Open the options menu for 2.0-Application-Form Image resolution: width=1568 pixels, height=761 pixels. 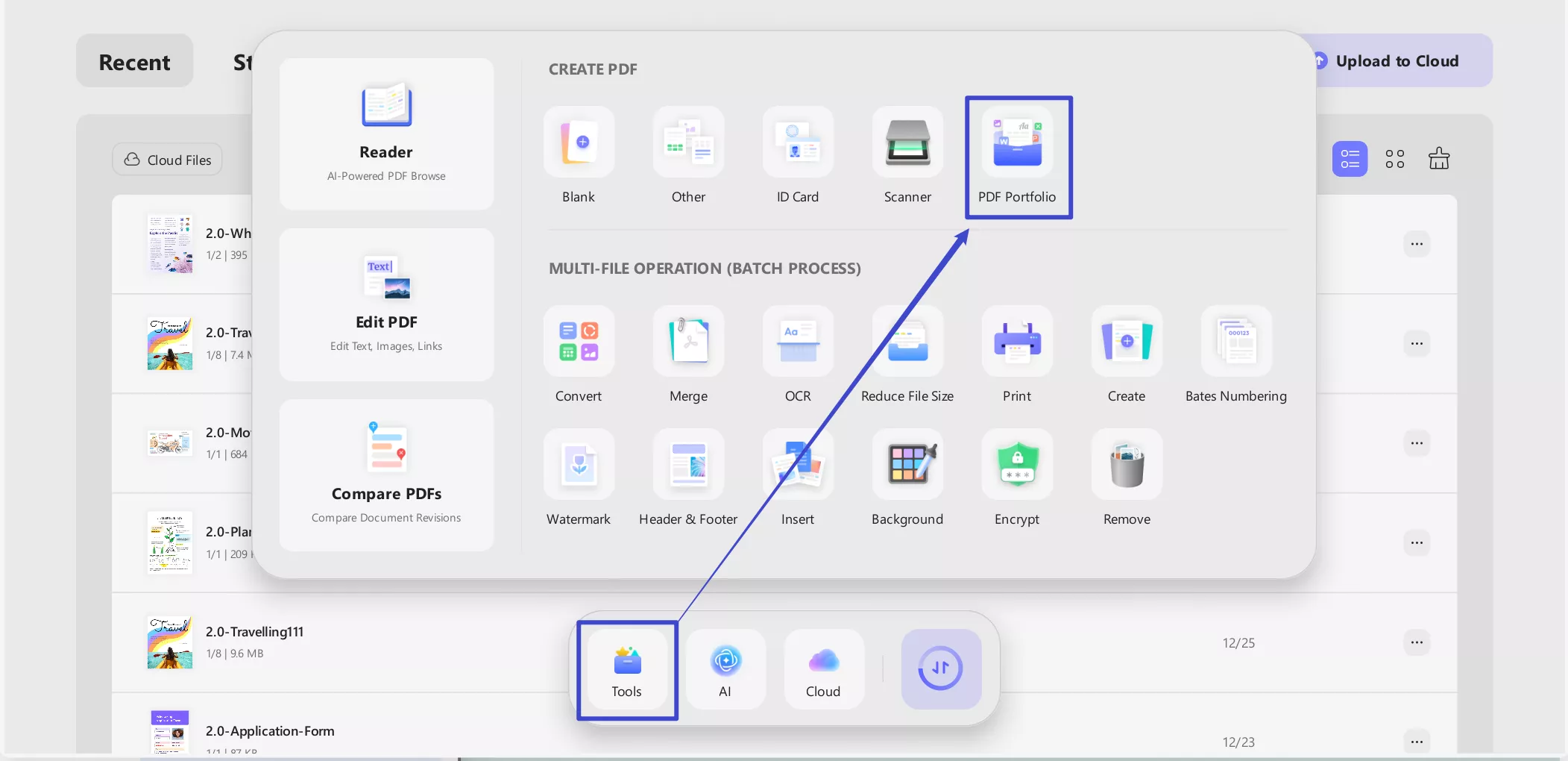pos(1416,742)
